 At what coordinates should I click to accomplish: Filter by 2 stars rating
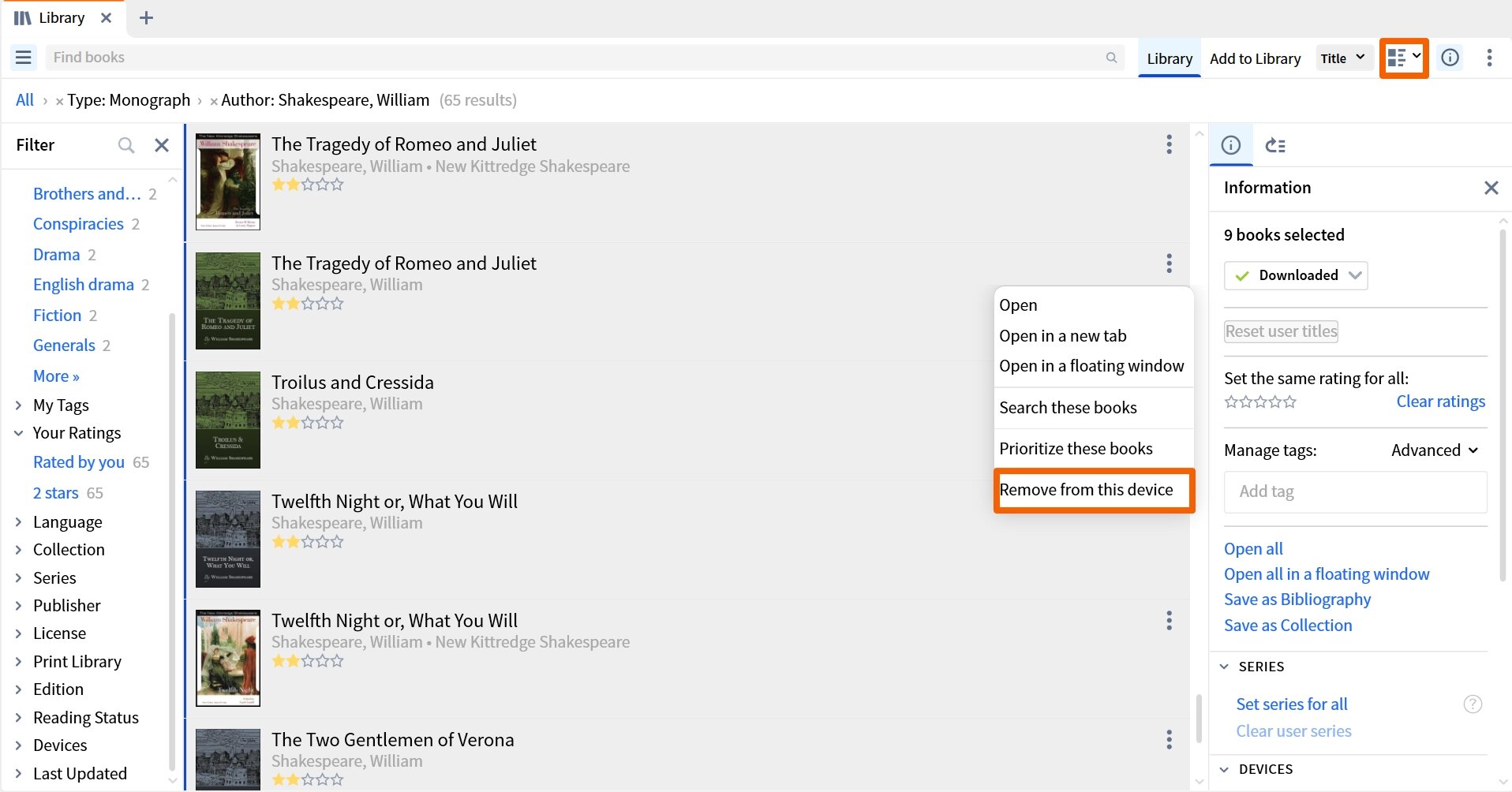click(55, 493)
